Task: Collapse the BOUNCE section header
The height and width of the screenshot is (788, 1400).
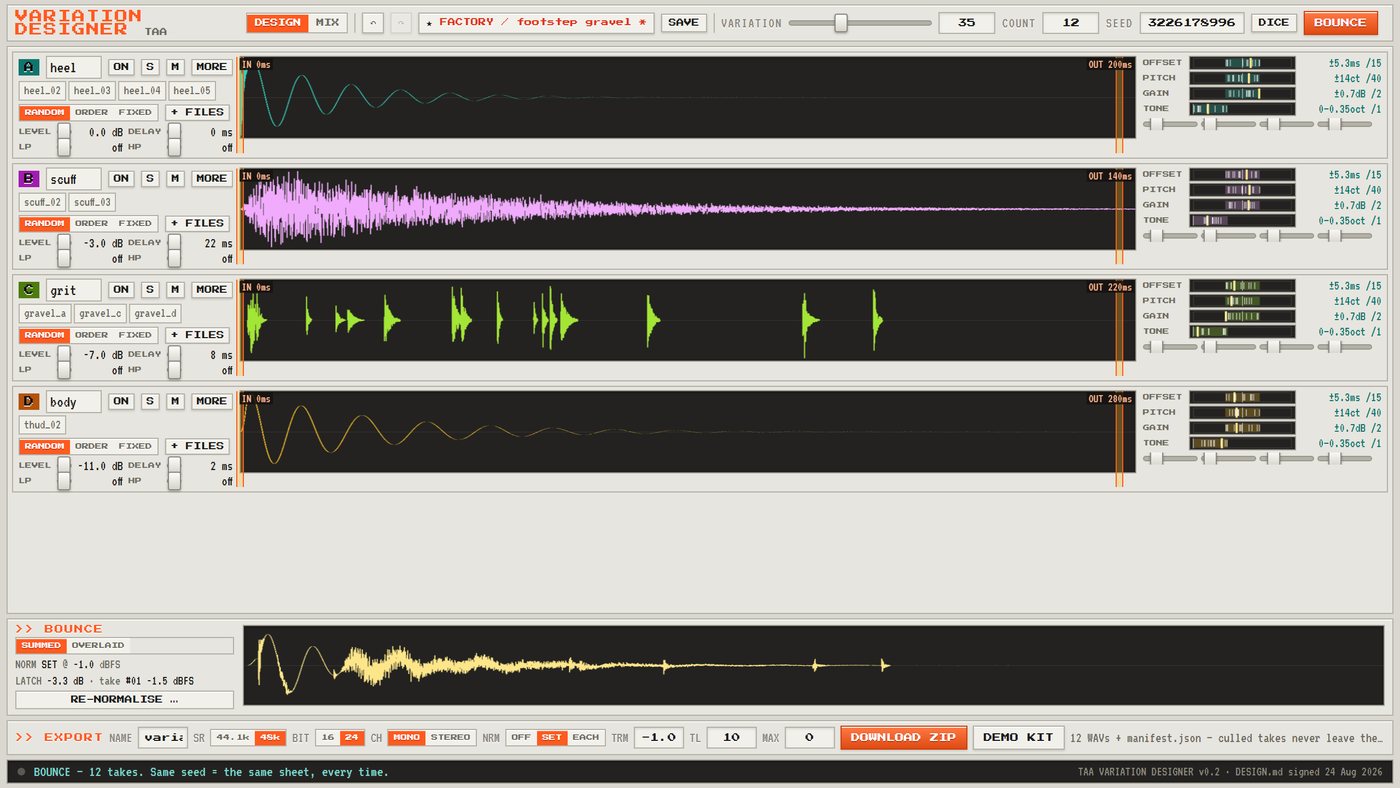Action: [x=59, y=629]
